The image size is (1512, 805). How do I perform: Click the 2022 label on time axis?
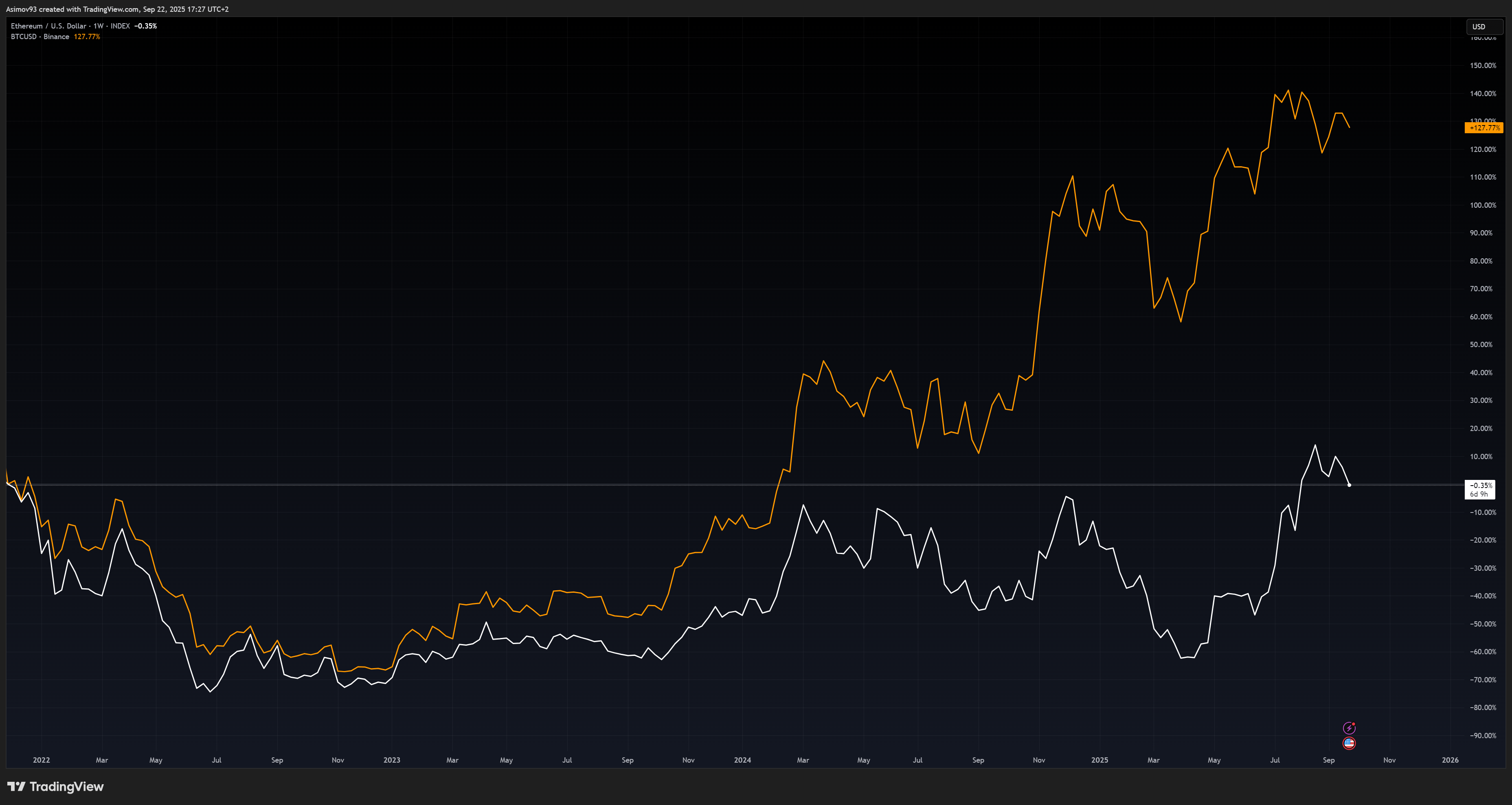[x=41, y=760]
